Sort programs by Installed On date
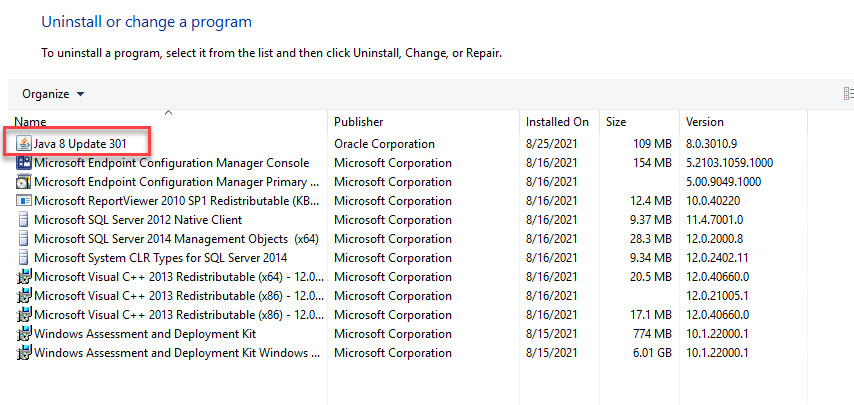This screenshot has width=854, height=405. coord(557,122)
